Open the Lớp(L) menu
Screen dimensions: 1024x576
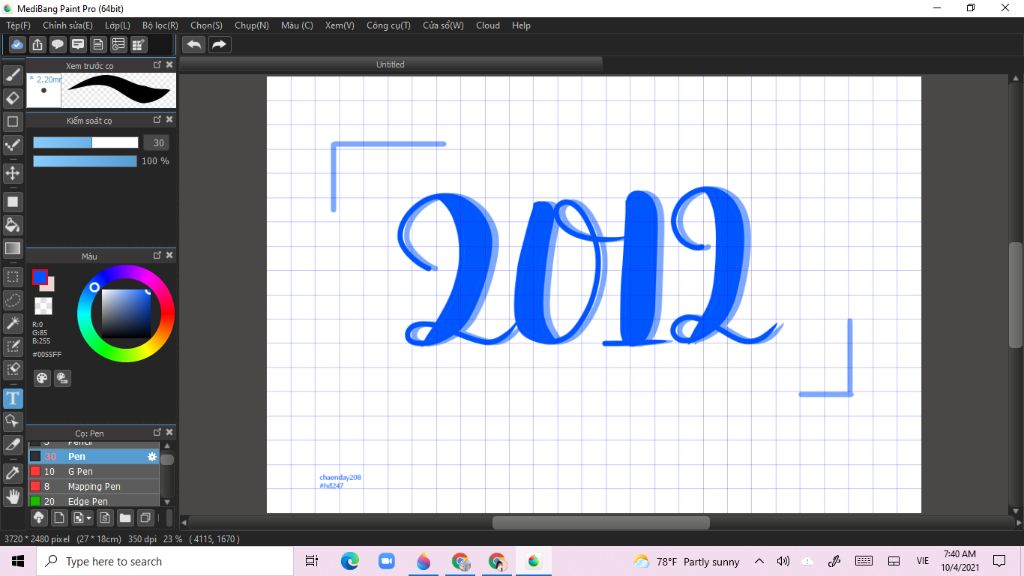118,25
